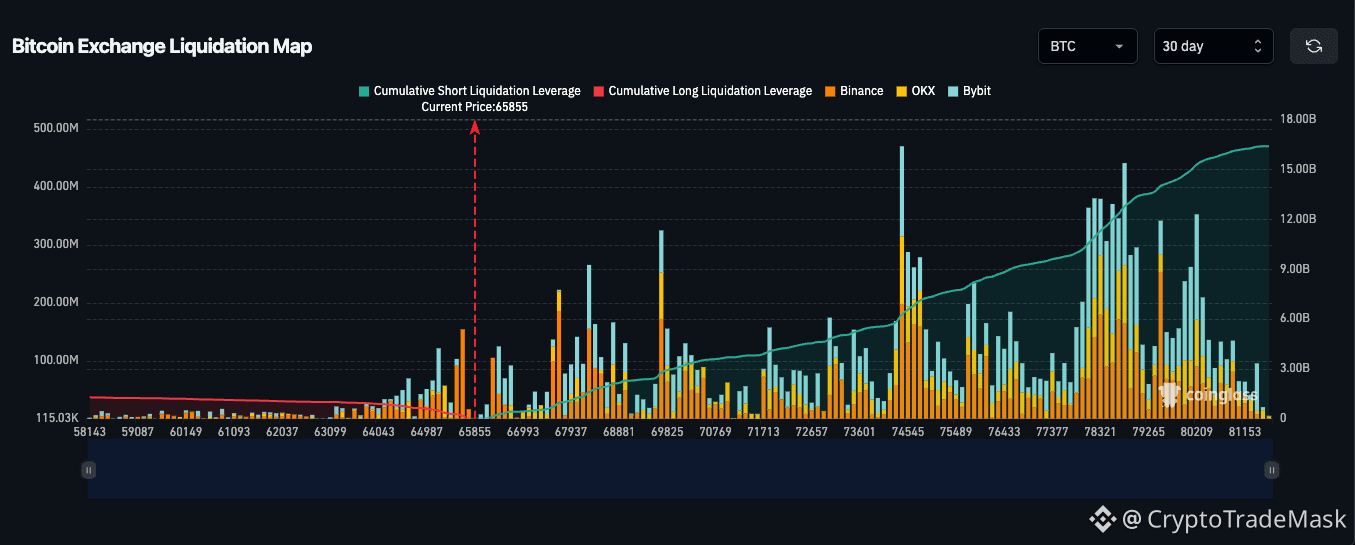Click the tallest bar near 74545
Screen dimensions: 1355x545
(902, 282)
